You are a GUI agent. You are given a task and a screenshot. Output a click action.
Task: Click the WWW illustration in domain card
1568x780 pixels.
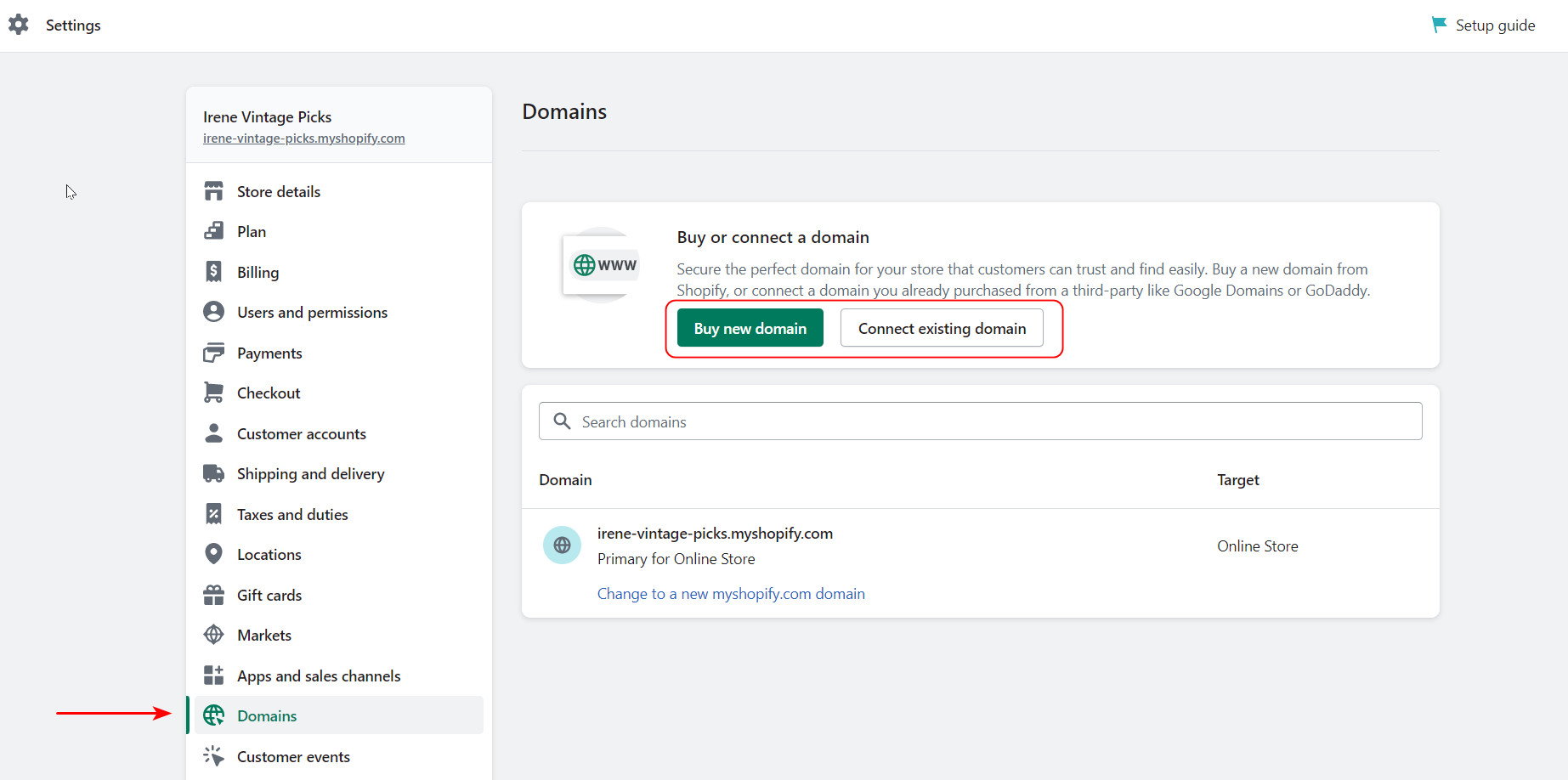click(x=601, y=265)
